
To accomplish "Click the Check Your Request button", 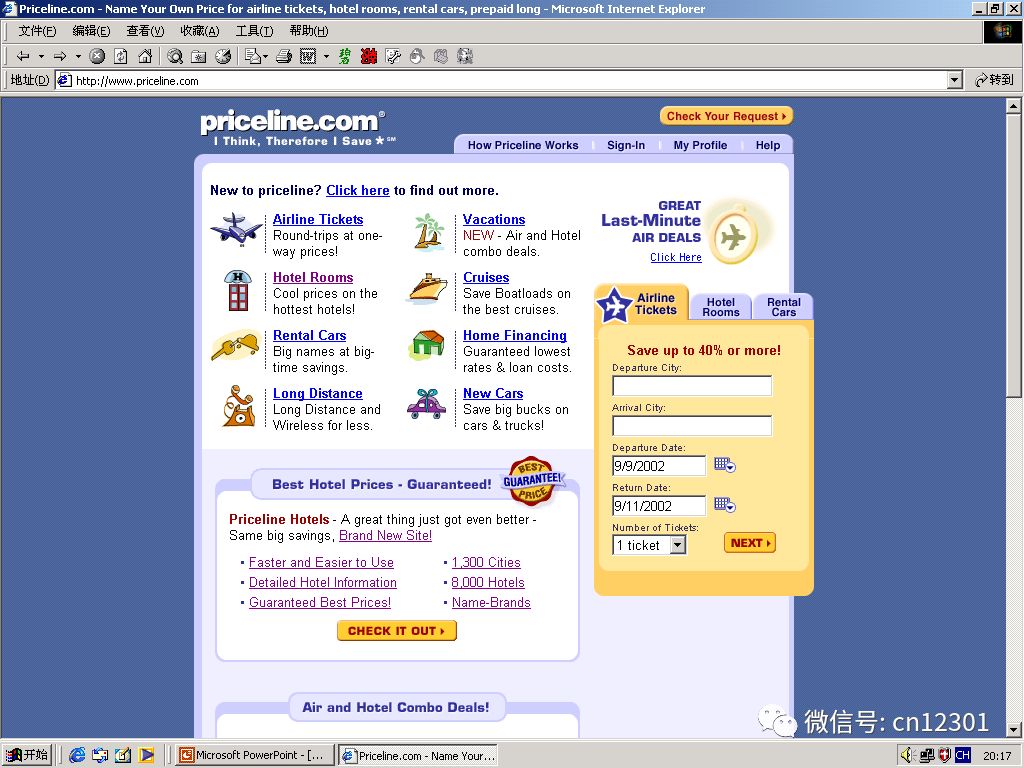I will pyautogui.click(x=726, y=116).
